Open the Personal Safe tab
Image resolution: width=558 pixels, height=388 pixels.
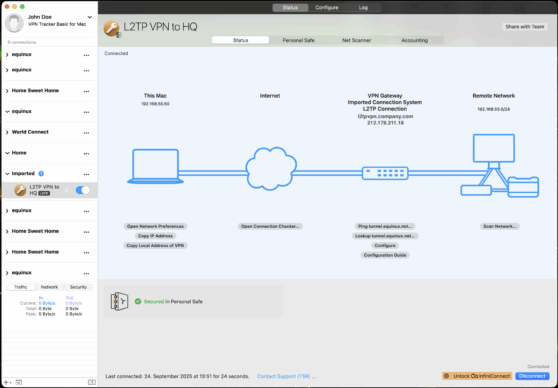coord(298,40)
